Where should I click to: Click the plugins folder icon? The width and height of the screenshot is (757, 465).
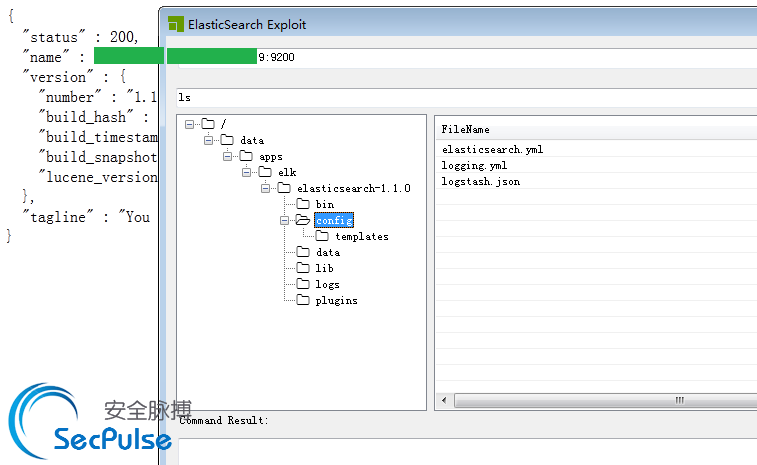point(303,300)
